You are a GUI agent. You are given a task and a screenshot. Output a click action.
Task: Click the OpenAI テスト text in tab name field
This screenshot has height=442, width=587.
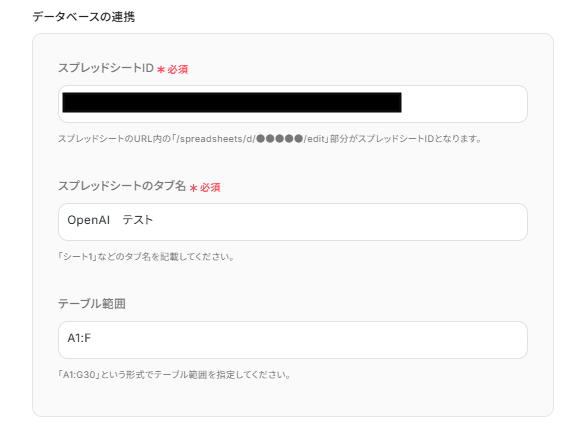[110, 220]
